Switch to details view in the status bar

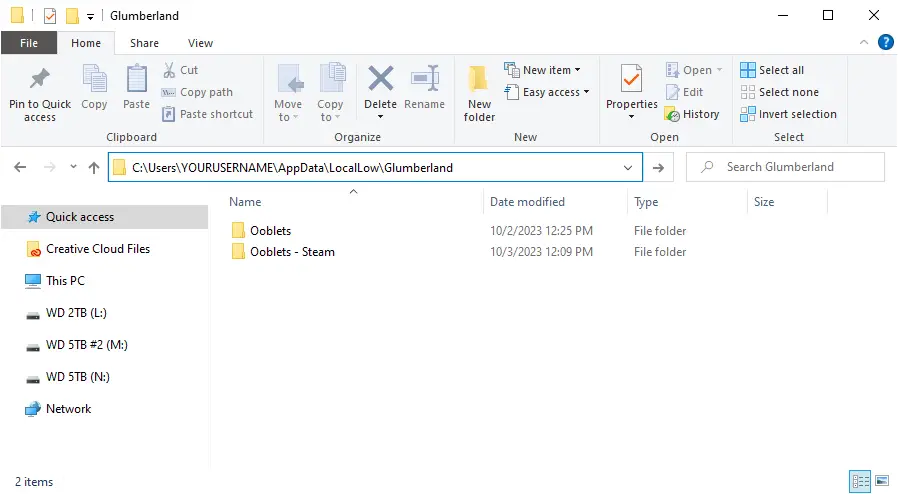click(860, 481)
